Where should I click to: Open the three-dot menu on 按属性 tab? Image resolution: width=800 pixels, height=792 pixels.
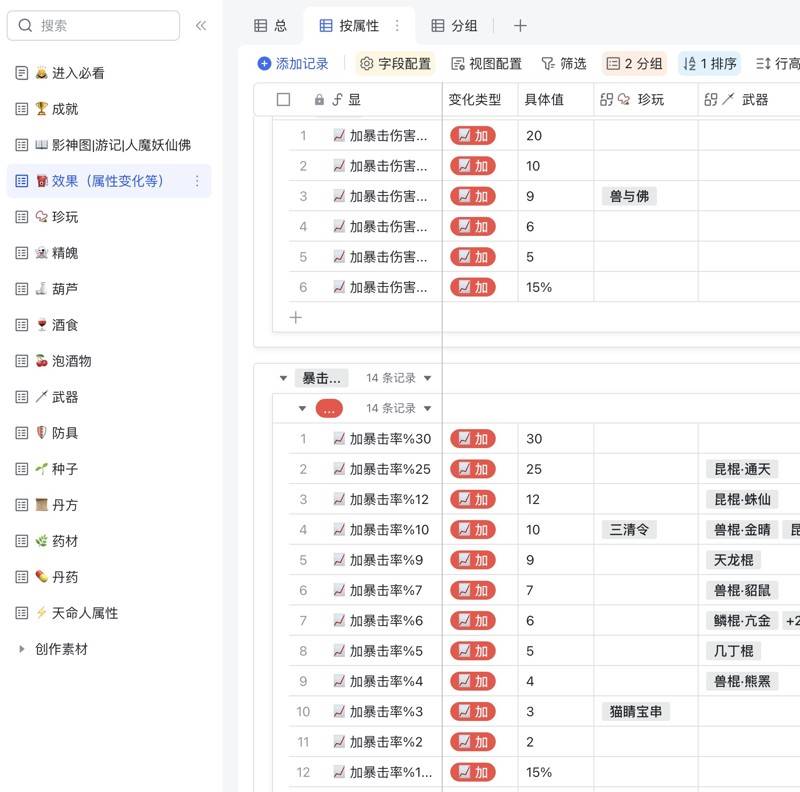coord(397,26)
